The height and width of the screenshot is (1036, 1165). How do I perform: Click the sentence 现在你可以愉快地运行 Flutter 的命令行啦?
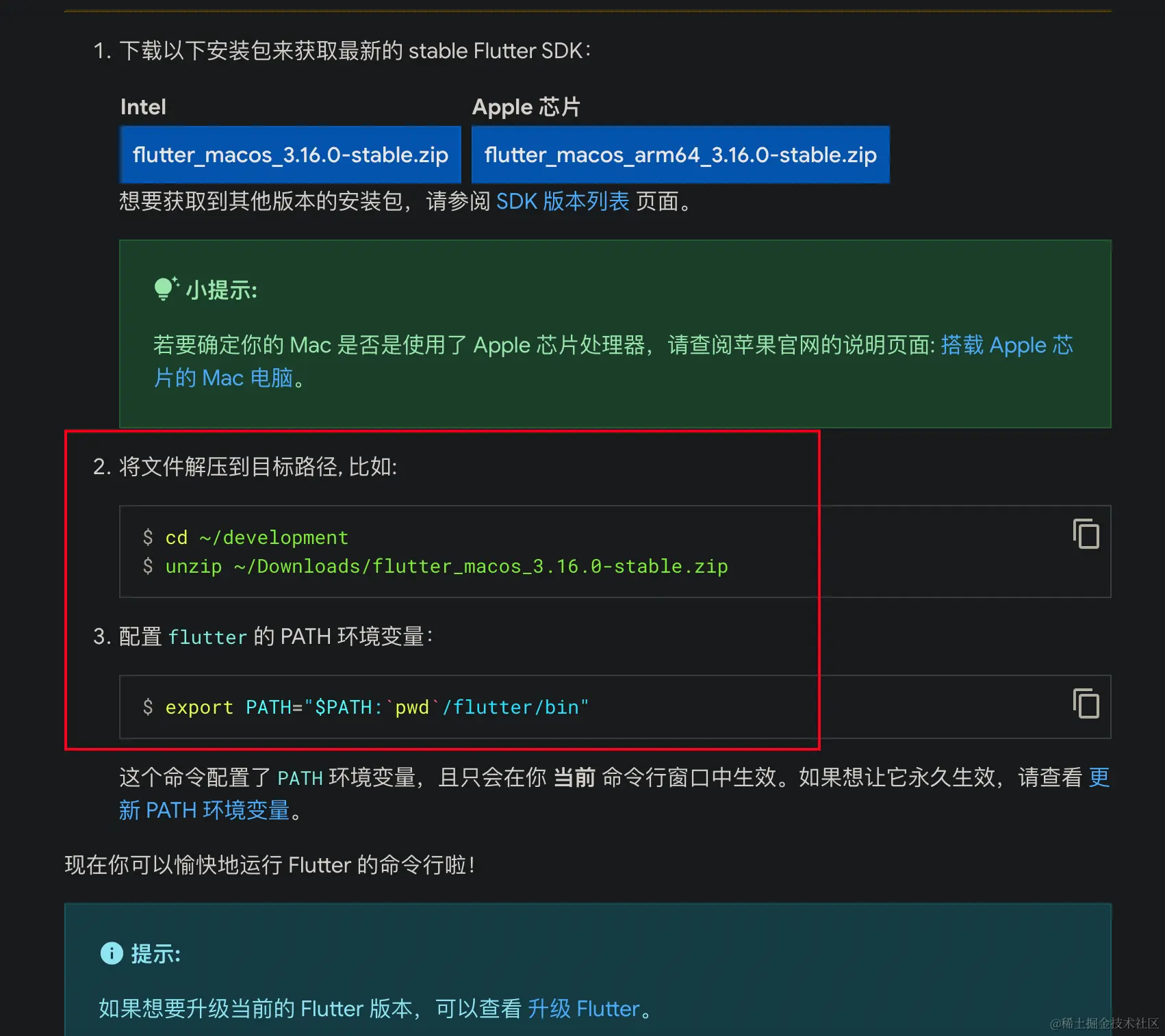(x=270, y=865)
